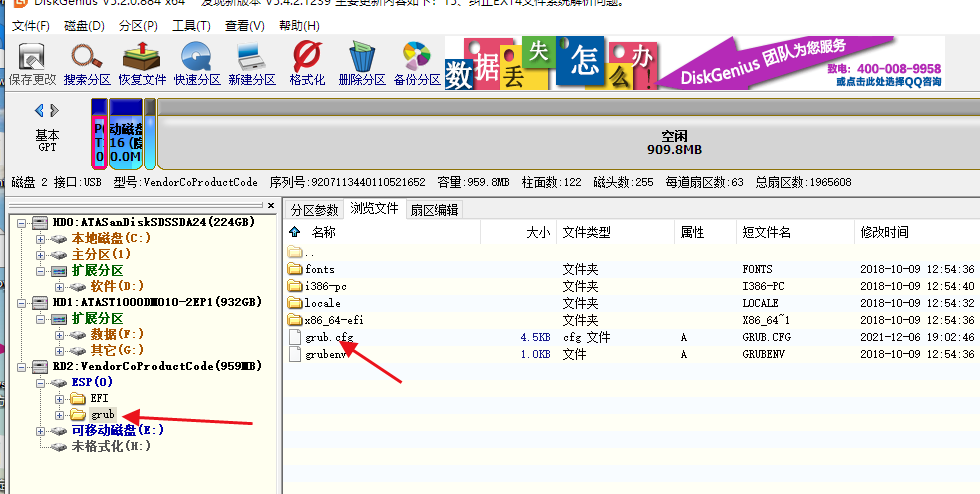Select the grub folder in the tree
Screen dimensions: 980x494
click(x=102, y=415)
